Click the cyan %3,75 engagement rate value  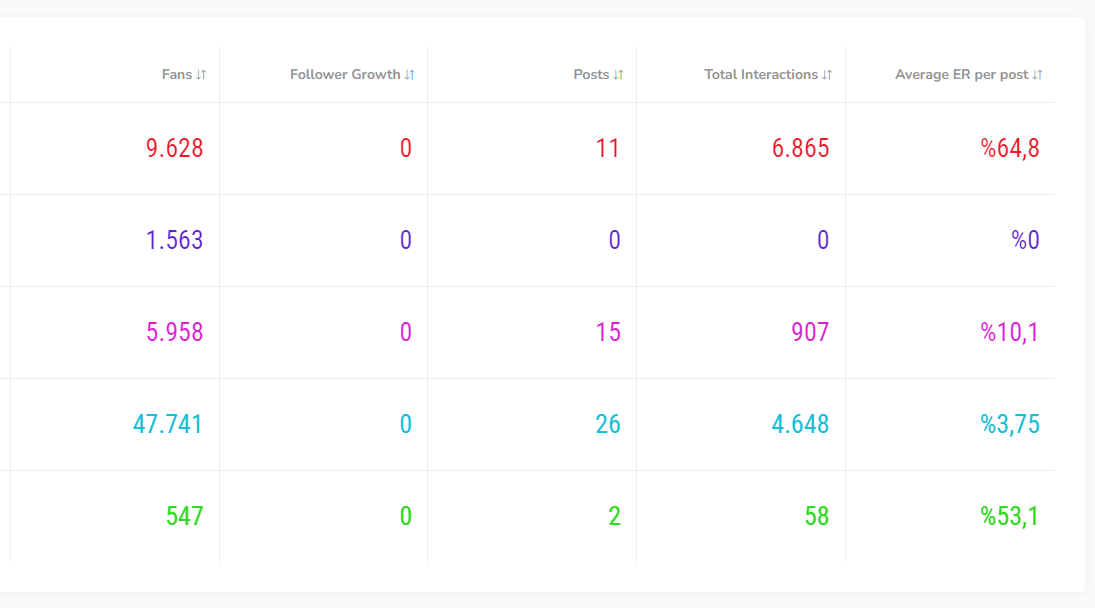[1009, 425]
